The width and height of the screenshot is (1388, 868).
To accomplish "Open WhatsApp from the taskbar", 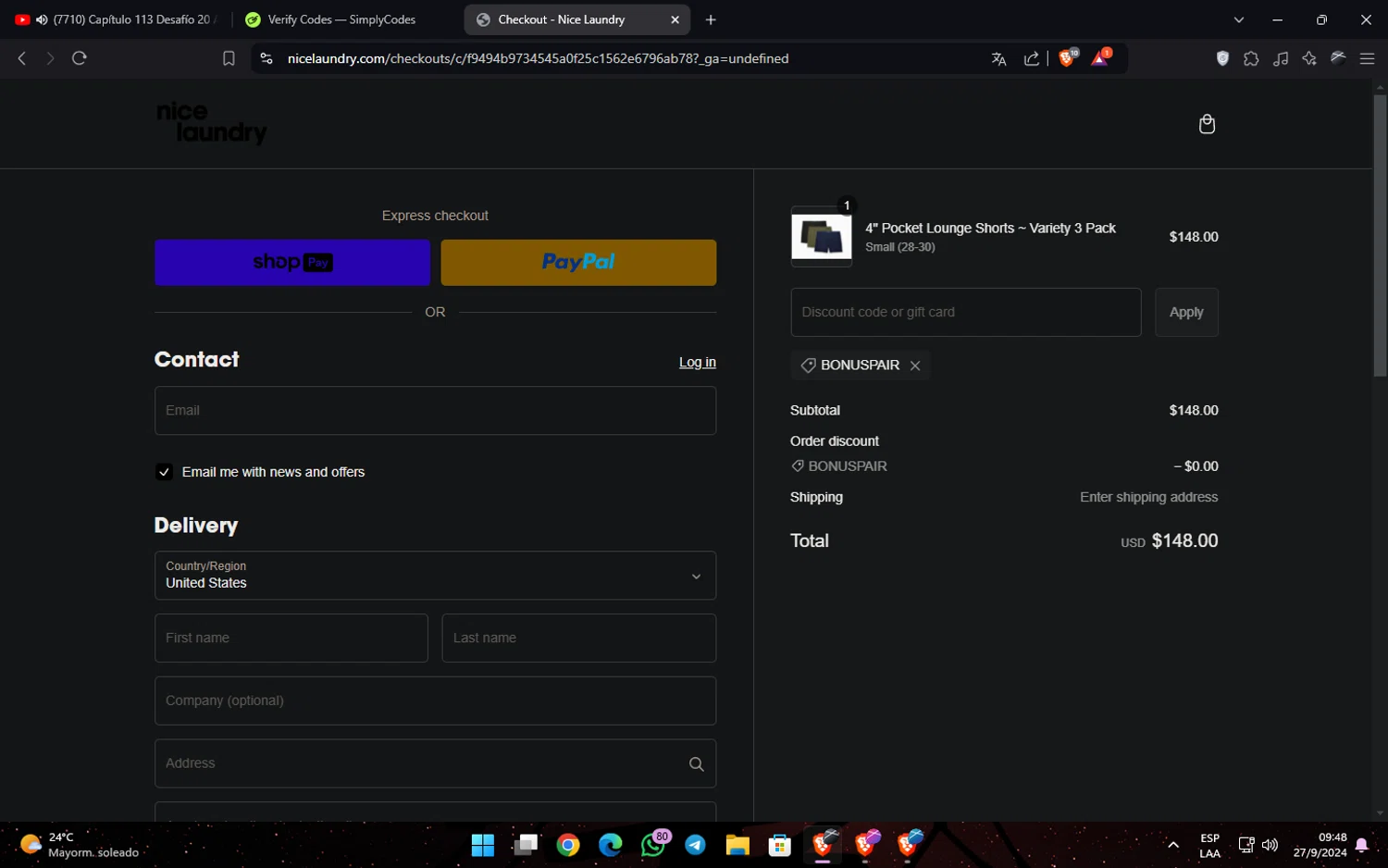I will click(653, 845).
